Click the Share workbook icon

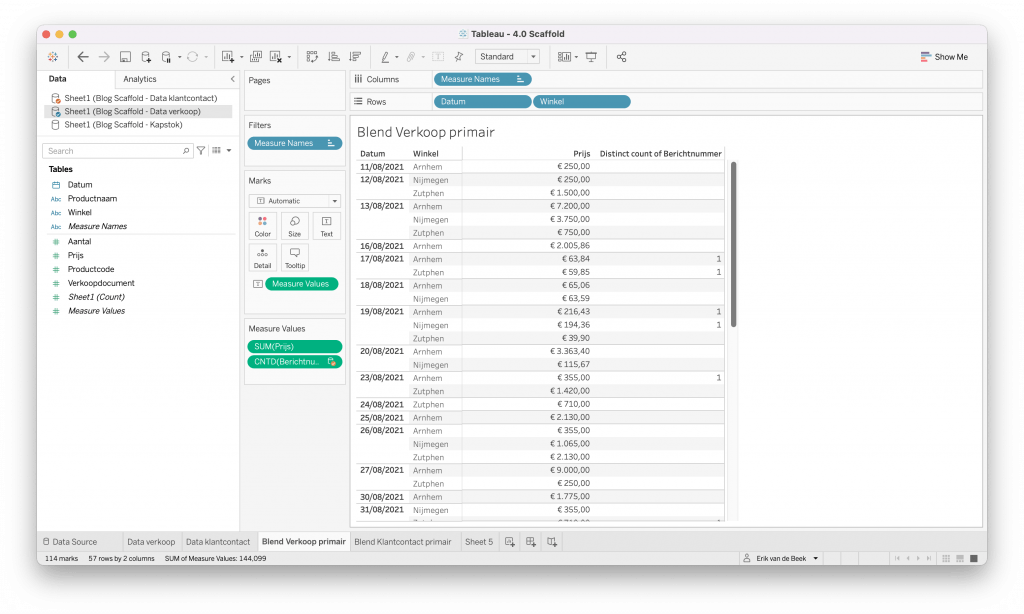pyautogui.click(x=621, y=57)
